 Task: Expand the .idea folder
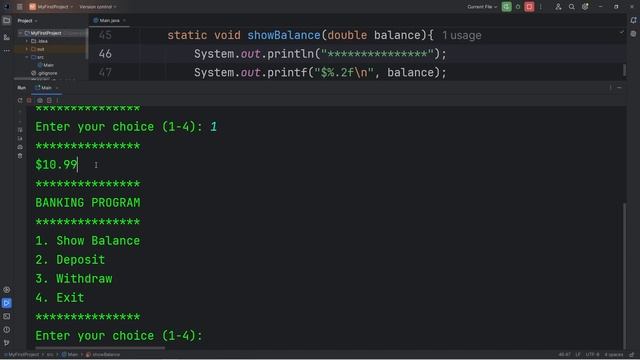click(27, 41)
